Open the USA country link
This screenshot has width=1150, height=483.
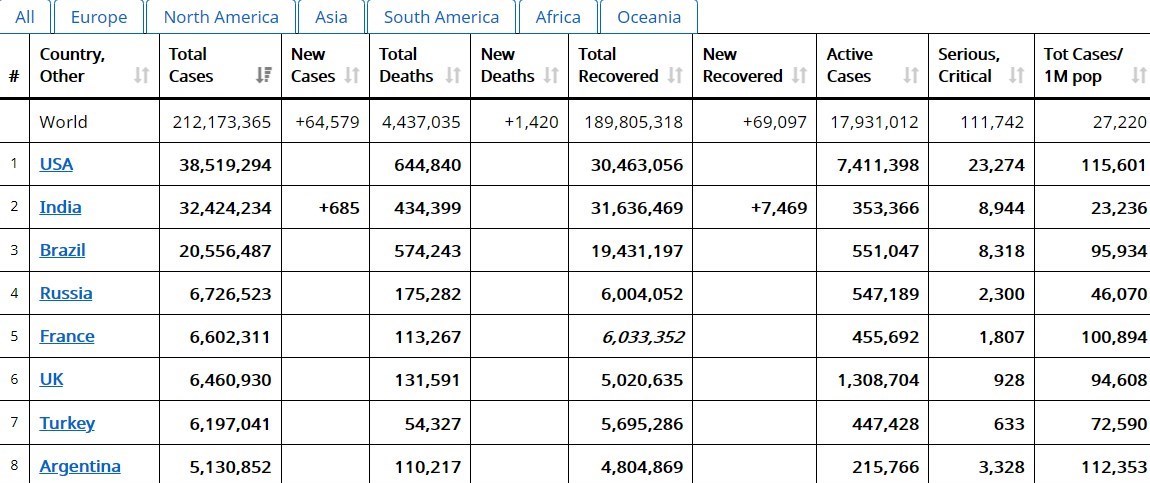click(x=56, y=164)
